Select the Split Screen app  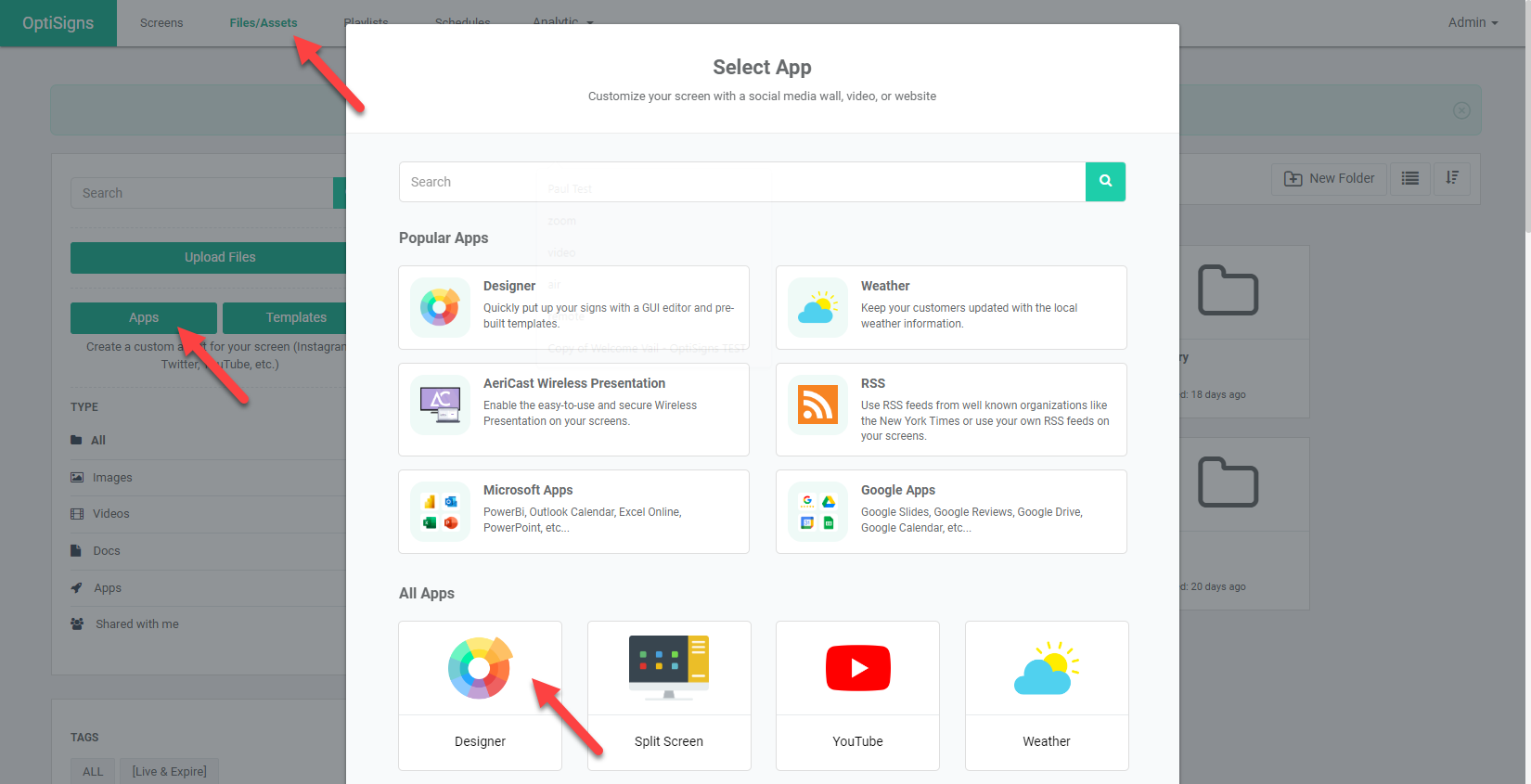668,695
